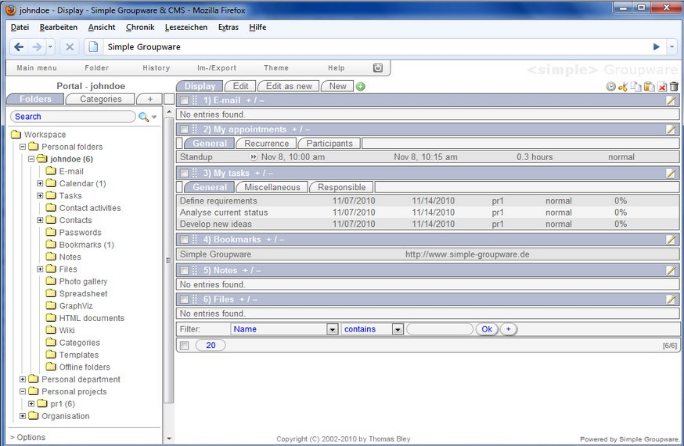
Task: Click edit pencil icon in Bookmarks header
Action: click(672, 240)
